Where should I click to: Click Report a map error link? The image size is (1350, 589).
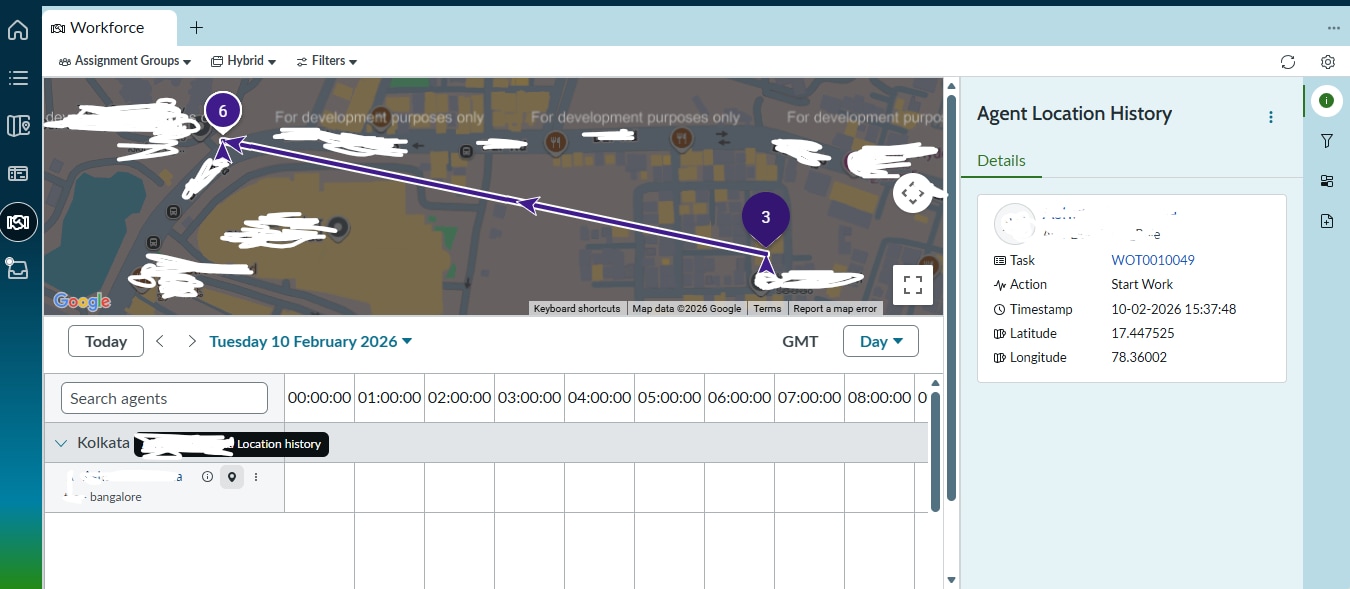[835, 309]
